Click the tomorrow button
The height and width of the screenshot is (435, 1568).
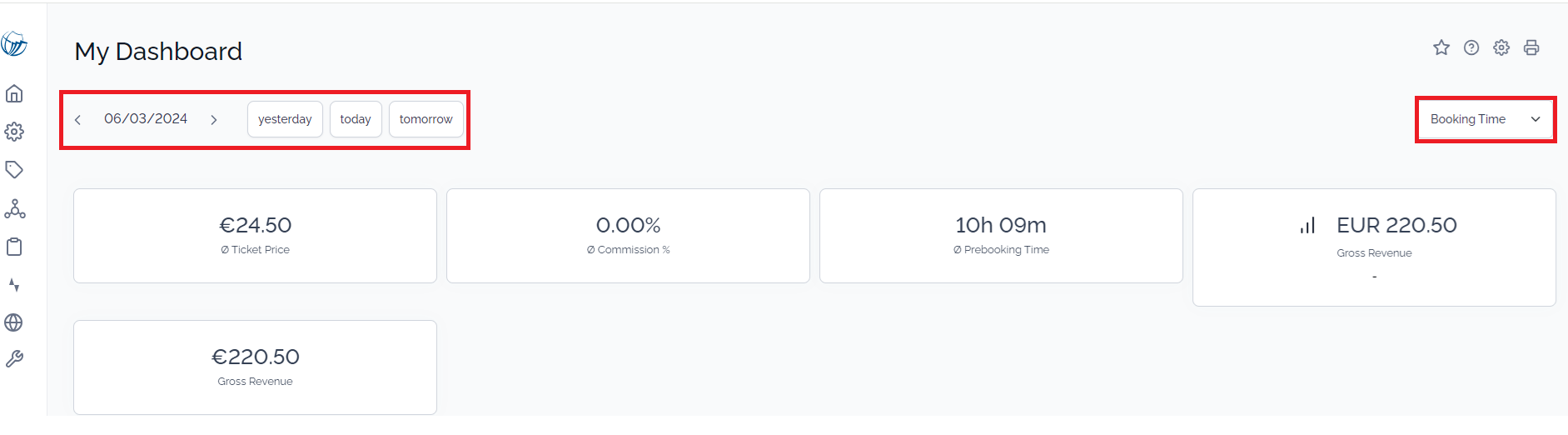click(426, 119)
